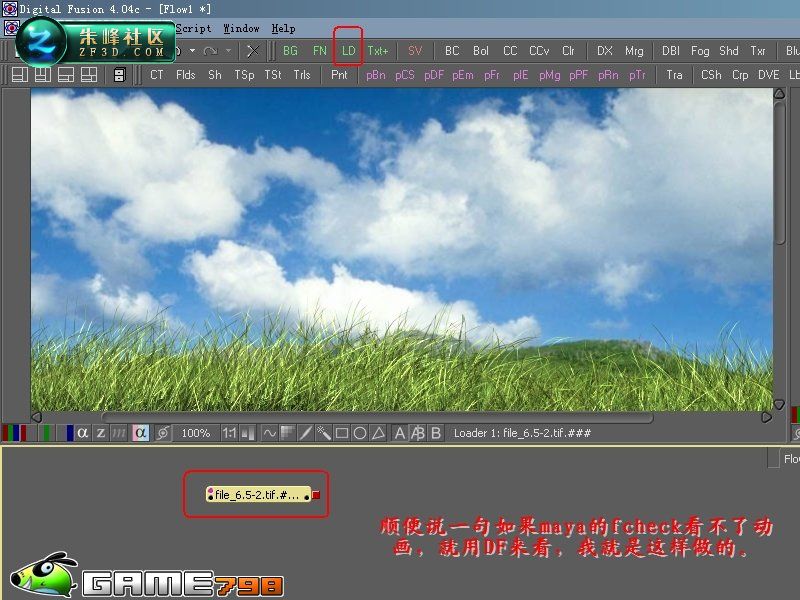Screen dimensions: 800x600
Task: Open the Window menu
Action: pyautogui.click(x=241, y=29)
